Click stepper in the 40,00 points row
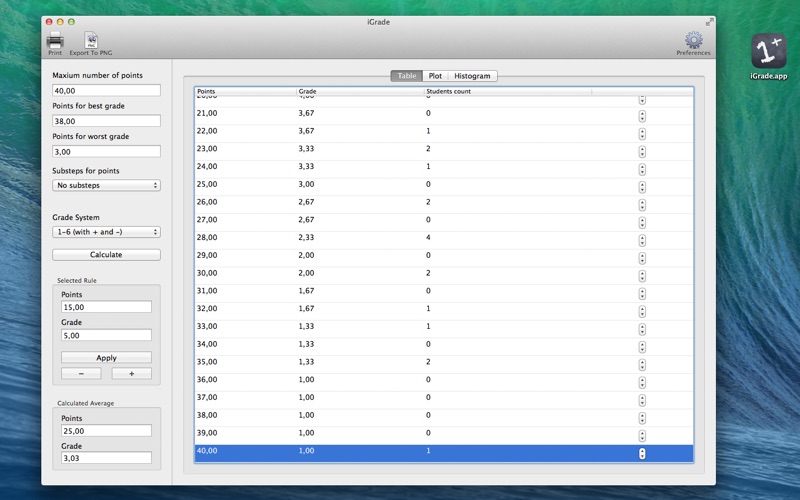 [642, 453]
